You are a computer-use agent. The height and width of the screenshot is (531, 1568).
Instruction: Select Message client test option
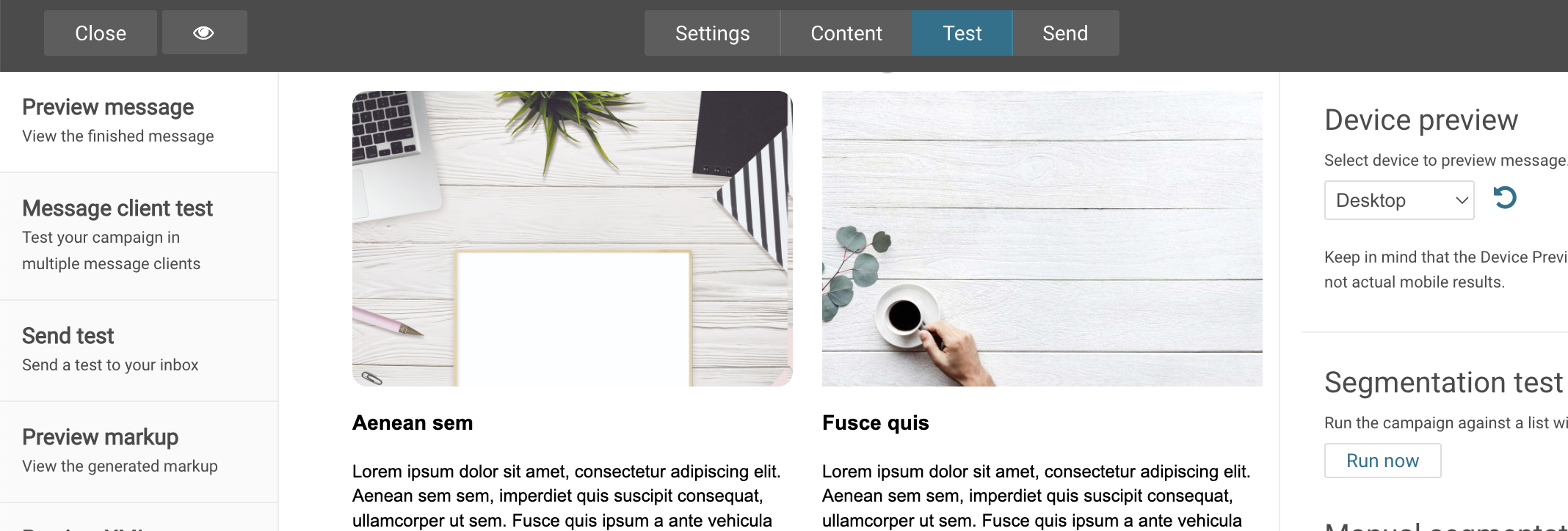click(x=139, y=236)
